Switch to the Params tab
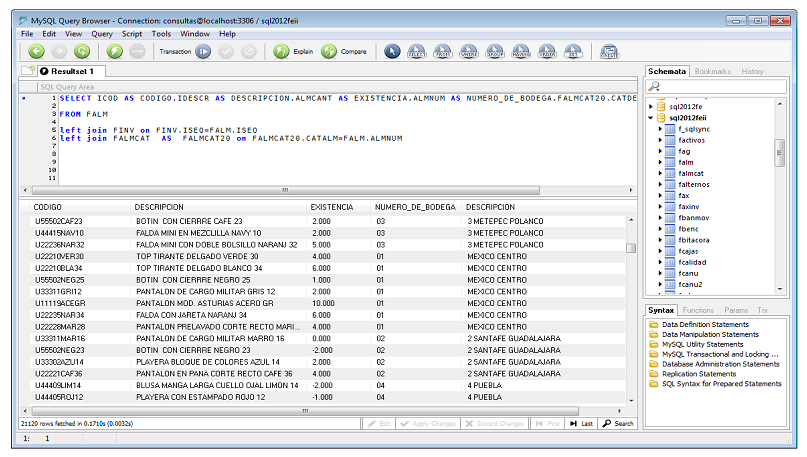 [x=736, y=310]
